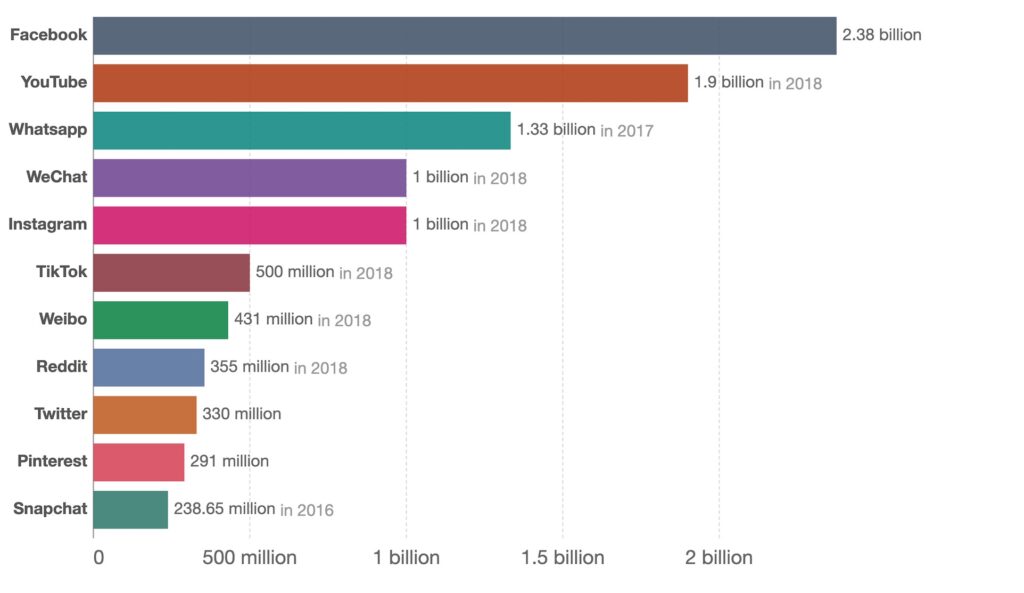Click the pink Instagram bar
The image size is (1024, 593).
[x=249, y=225]
